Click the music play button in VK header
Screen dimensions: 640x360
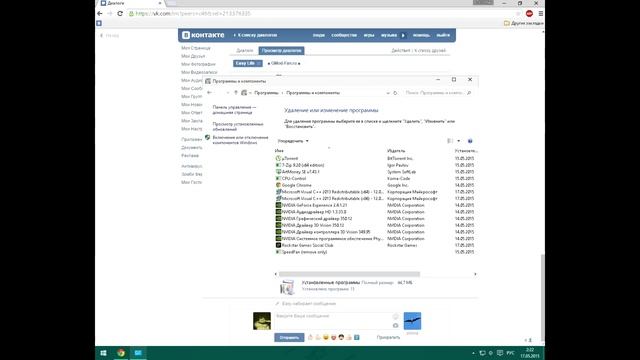click(403, 35)
